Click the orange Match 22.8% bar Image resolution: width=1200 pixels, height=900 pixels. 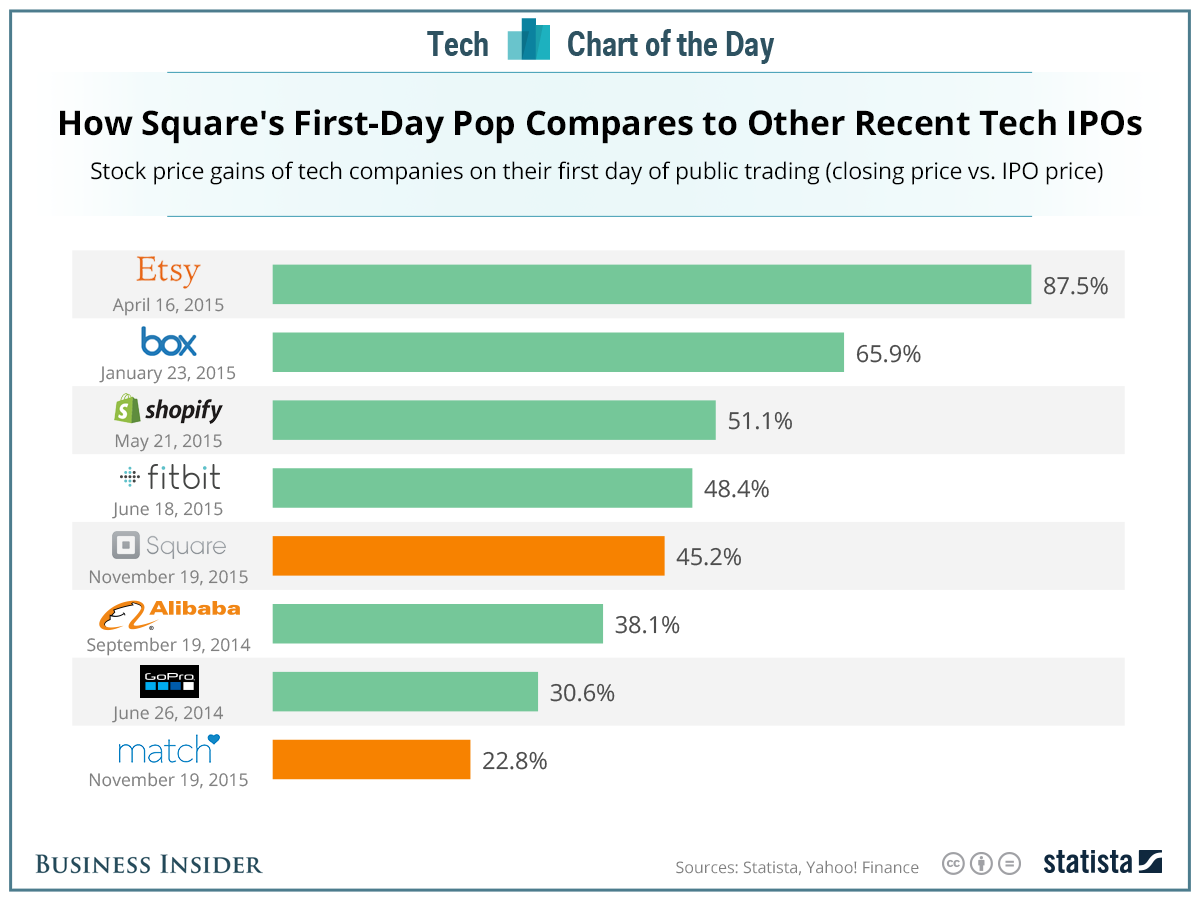[x=371, y=760]
